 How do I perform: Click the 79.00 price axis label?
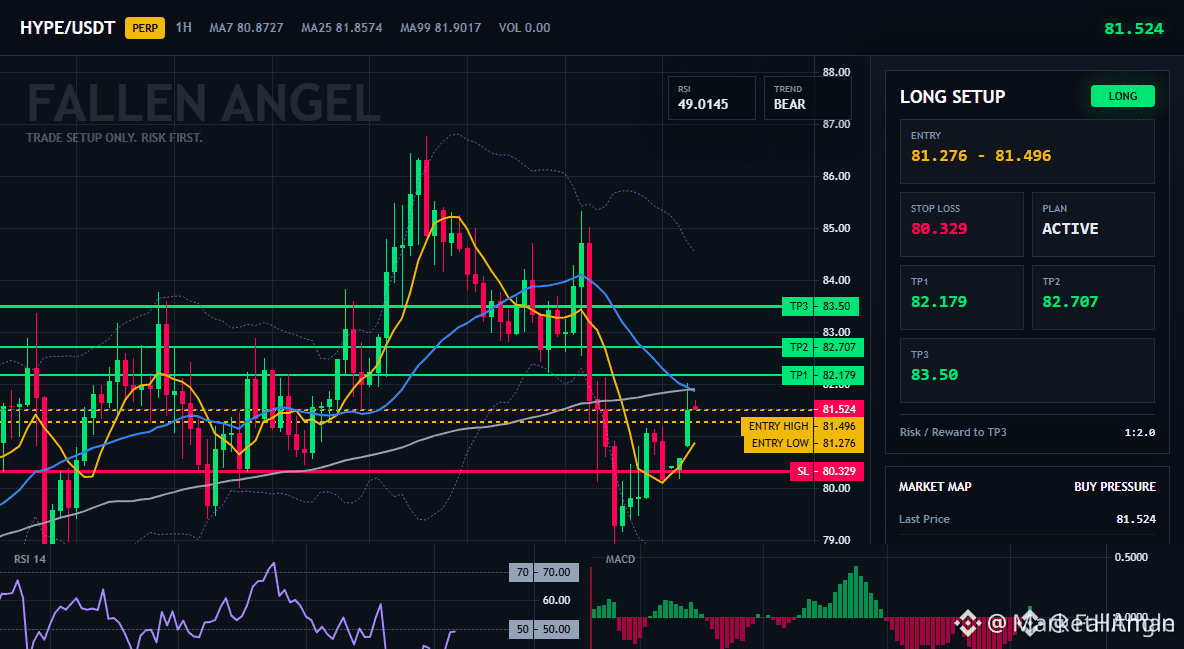pos(837,540)
